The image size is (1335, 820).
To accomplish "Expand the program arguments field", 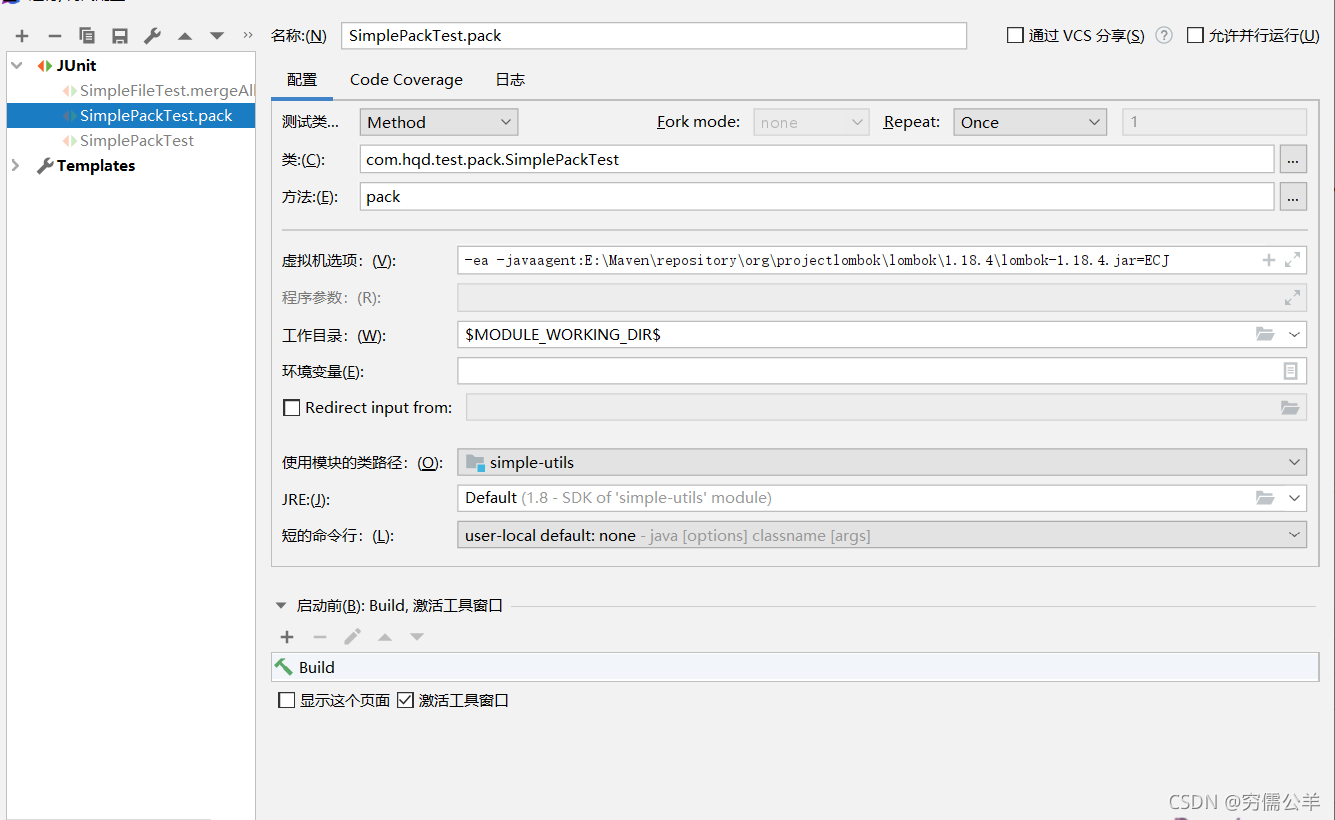I will click(1292, 297).
